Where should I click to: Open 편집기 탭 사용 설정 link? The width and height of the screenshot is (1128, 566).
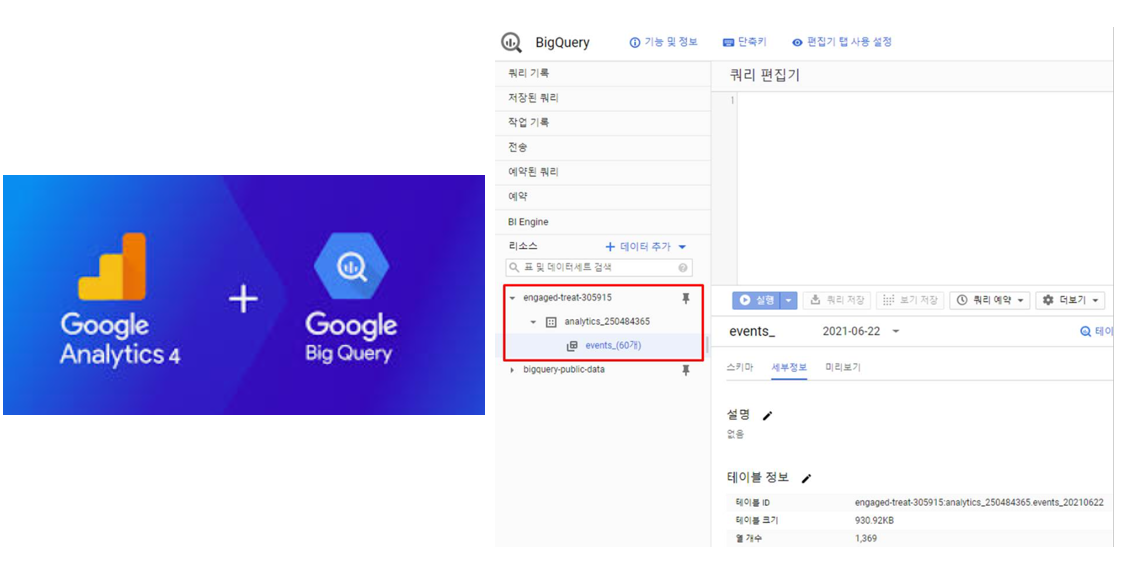[842, 42]
